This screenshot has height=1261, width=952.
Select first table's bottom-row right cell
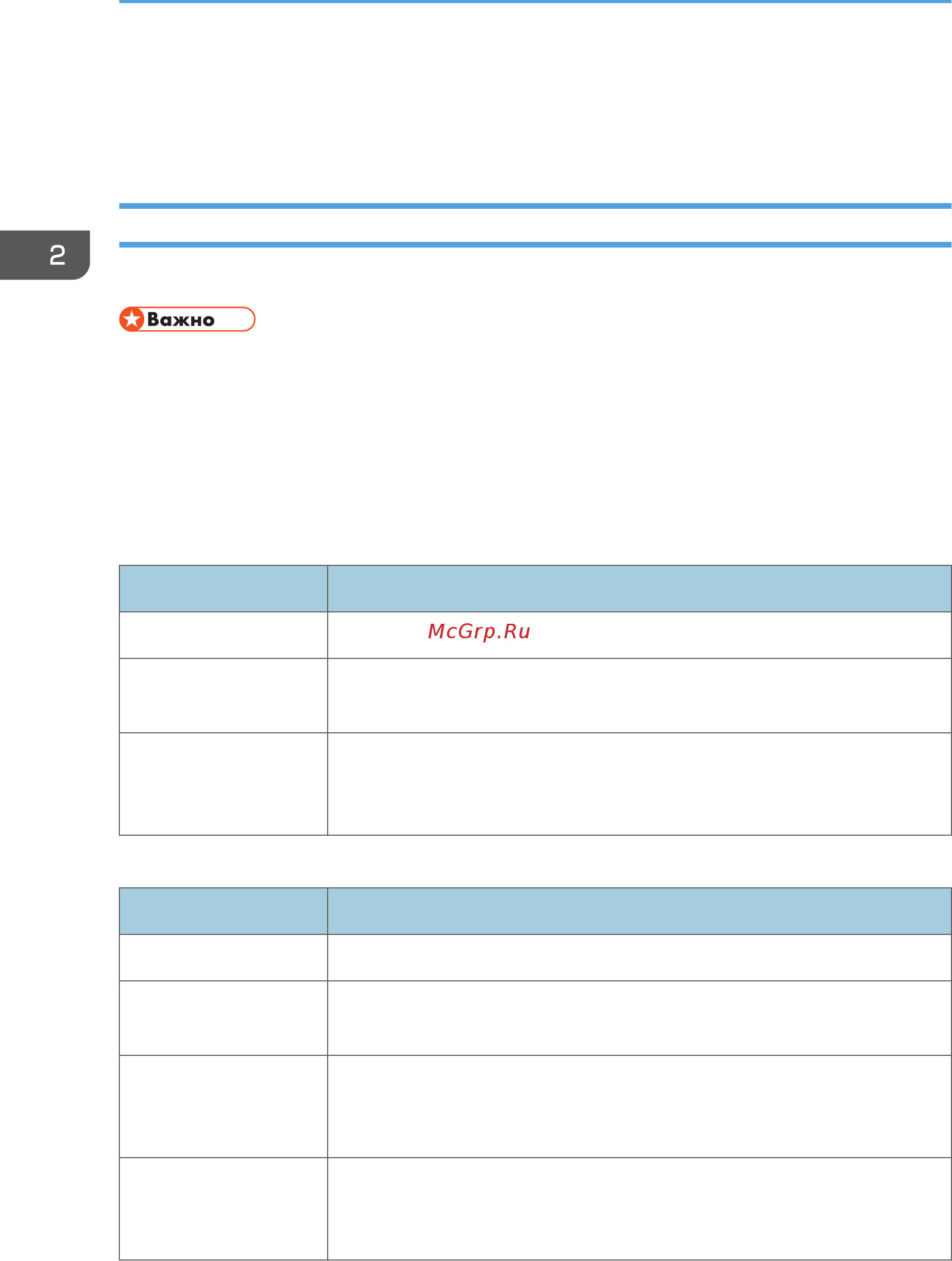[640, 784]
